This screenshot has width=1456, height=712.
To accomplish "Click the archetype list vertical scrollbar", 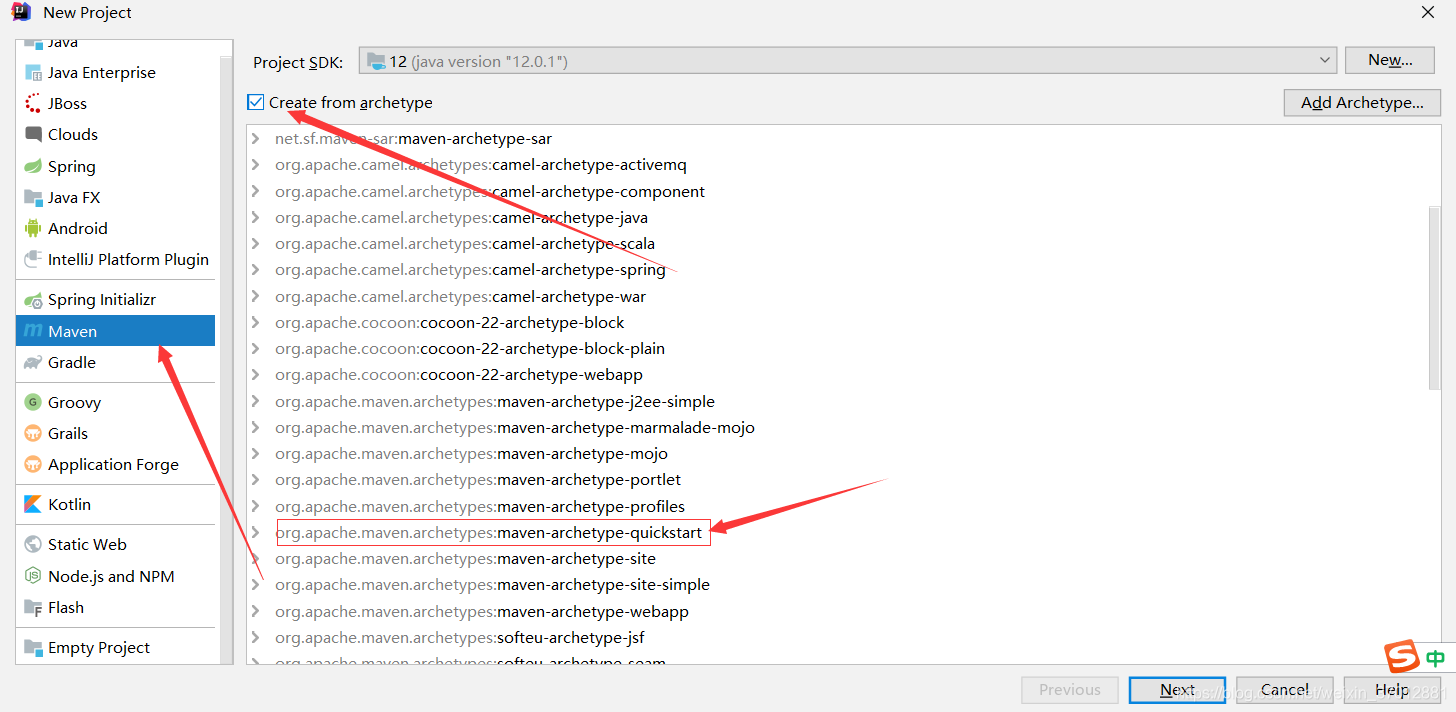I will click(x=1434, y=297).
